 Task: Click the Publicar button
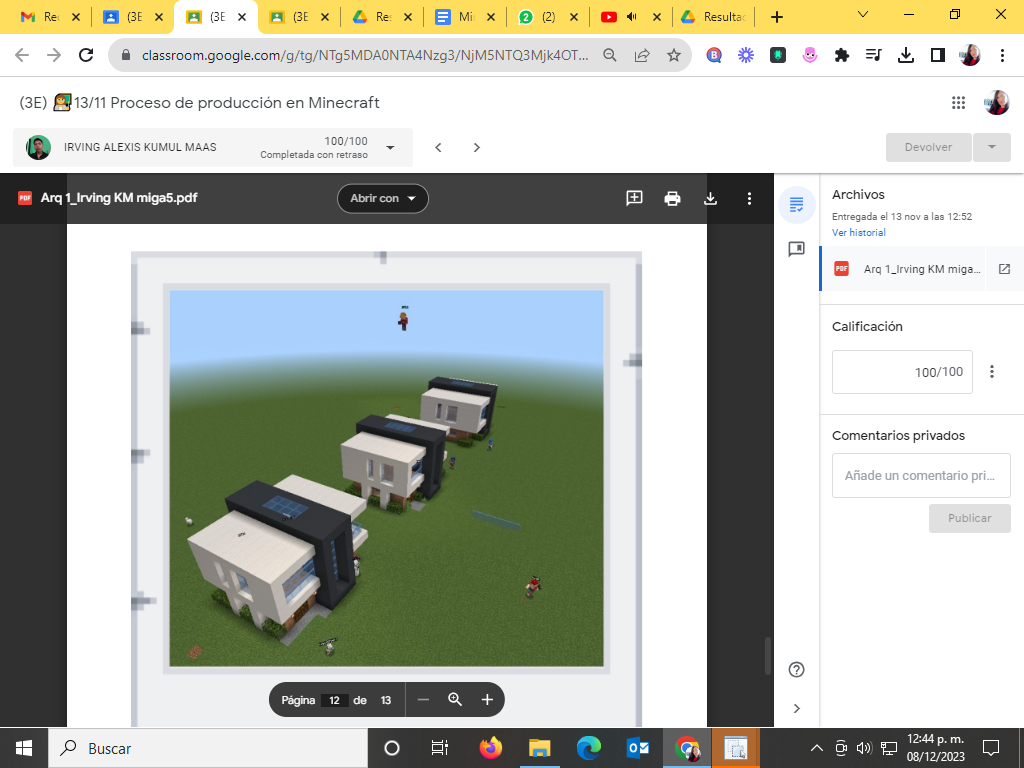click(x=970, y=518)
